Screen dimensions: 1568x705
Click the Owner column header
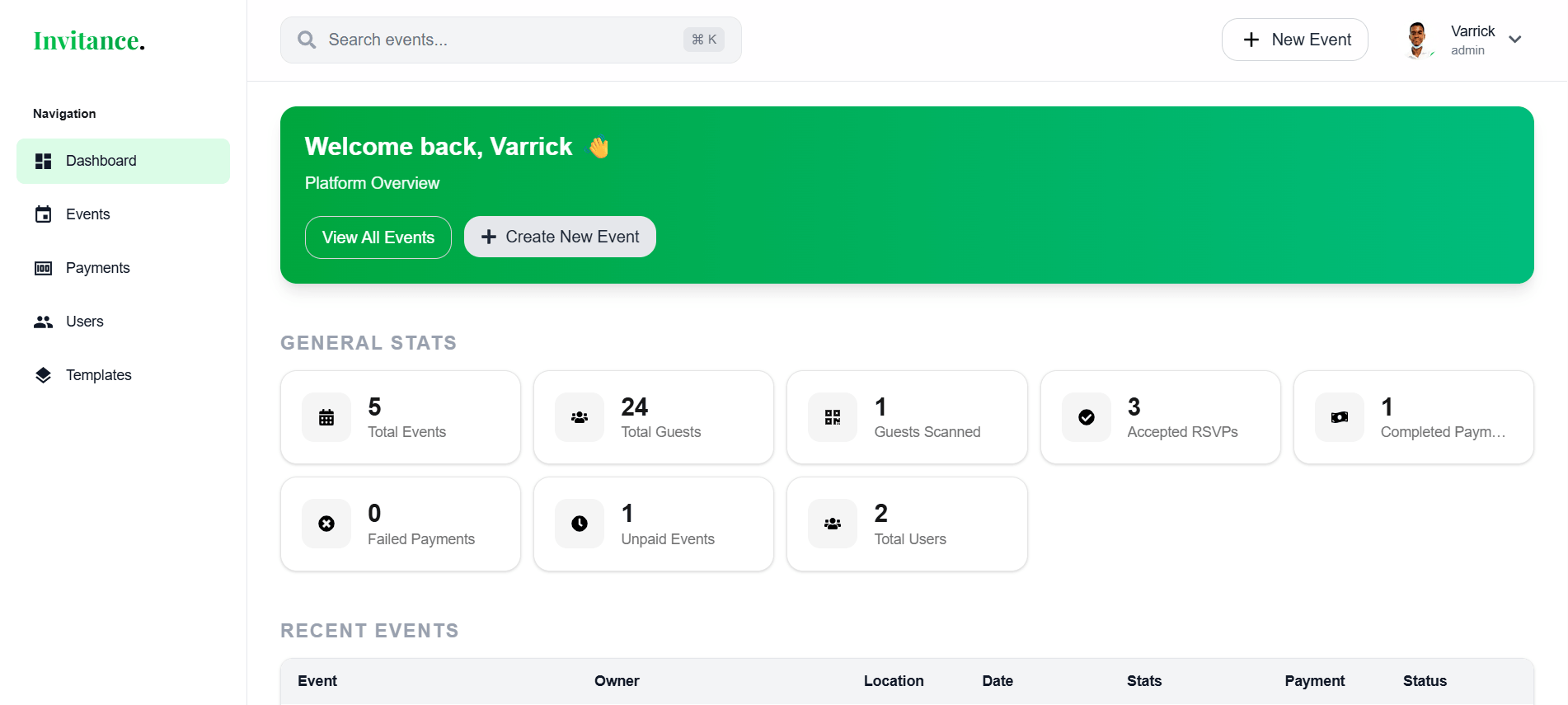[x=617, y=681]
